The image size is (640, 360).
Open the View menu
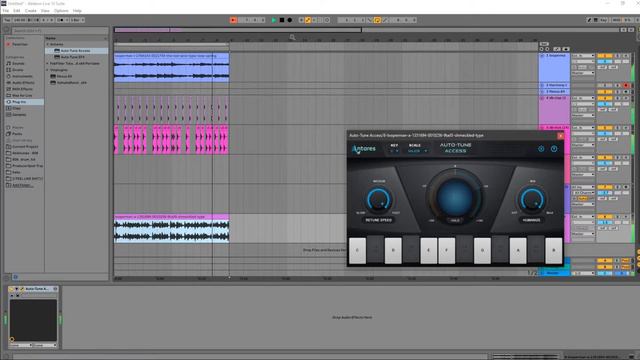[x=45, y=11]
